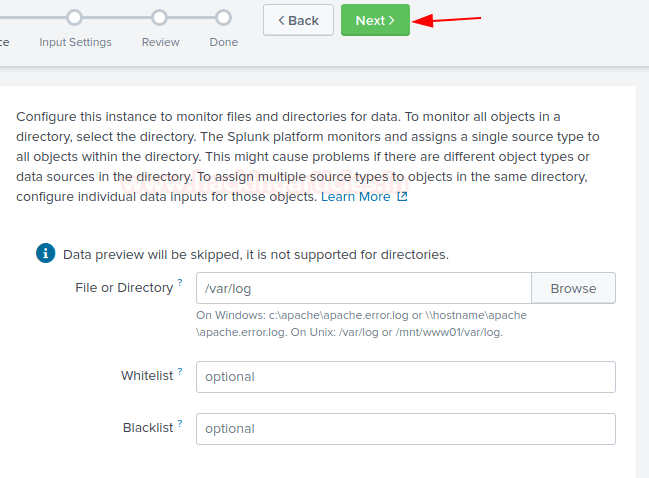Click the Whitelist help question mark

[x=180, y=371]
